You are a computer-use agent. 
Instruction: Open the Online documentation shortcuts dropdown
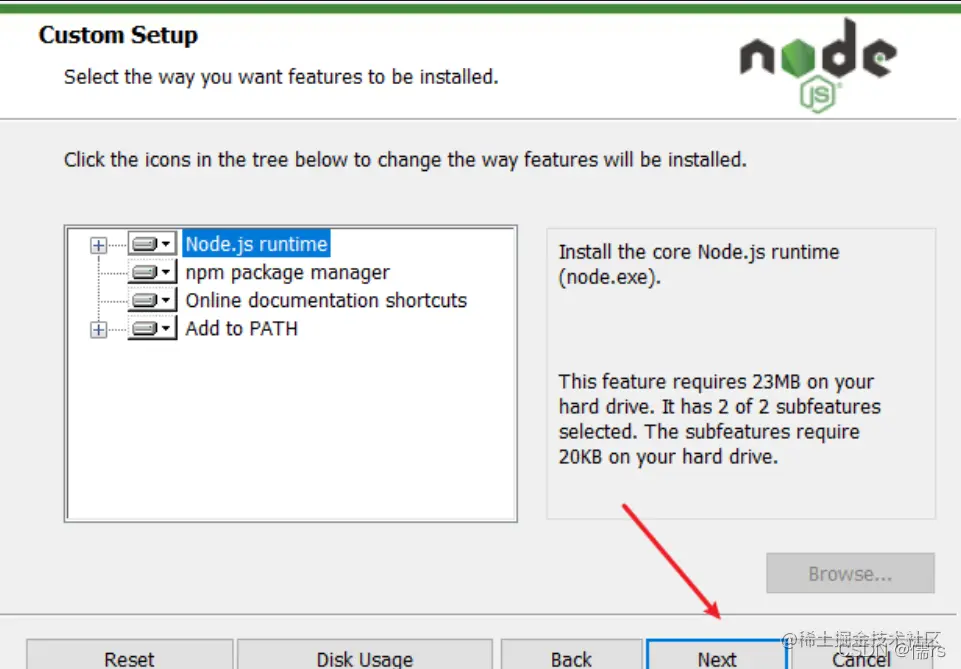166,300
